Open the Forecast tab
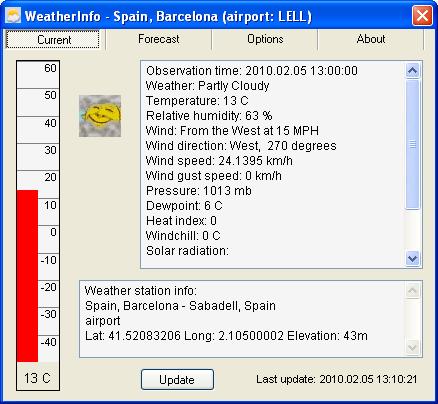438x404 pixels. [x=159, y=39]
